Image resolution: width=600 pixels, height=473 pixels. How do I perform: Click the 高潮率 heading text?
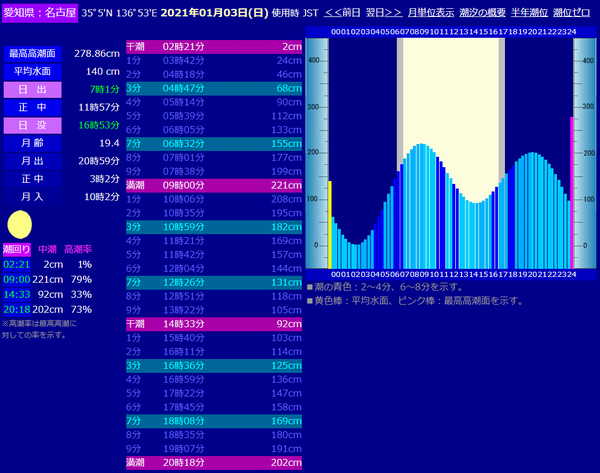point(78,250)
